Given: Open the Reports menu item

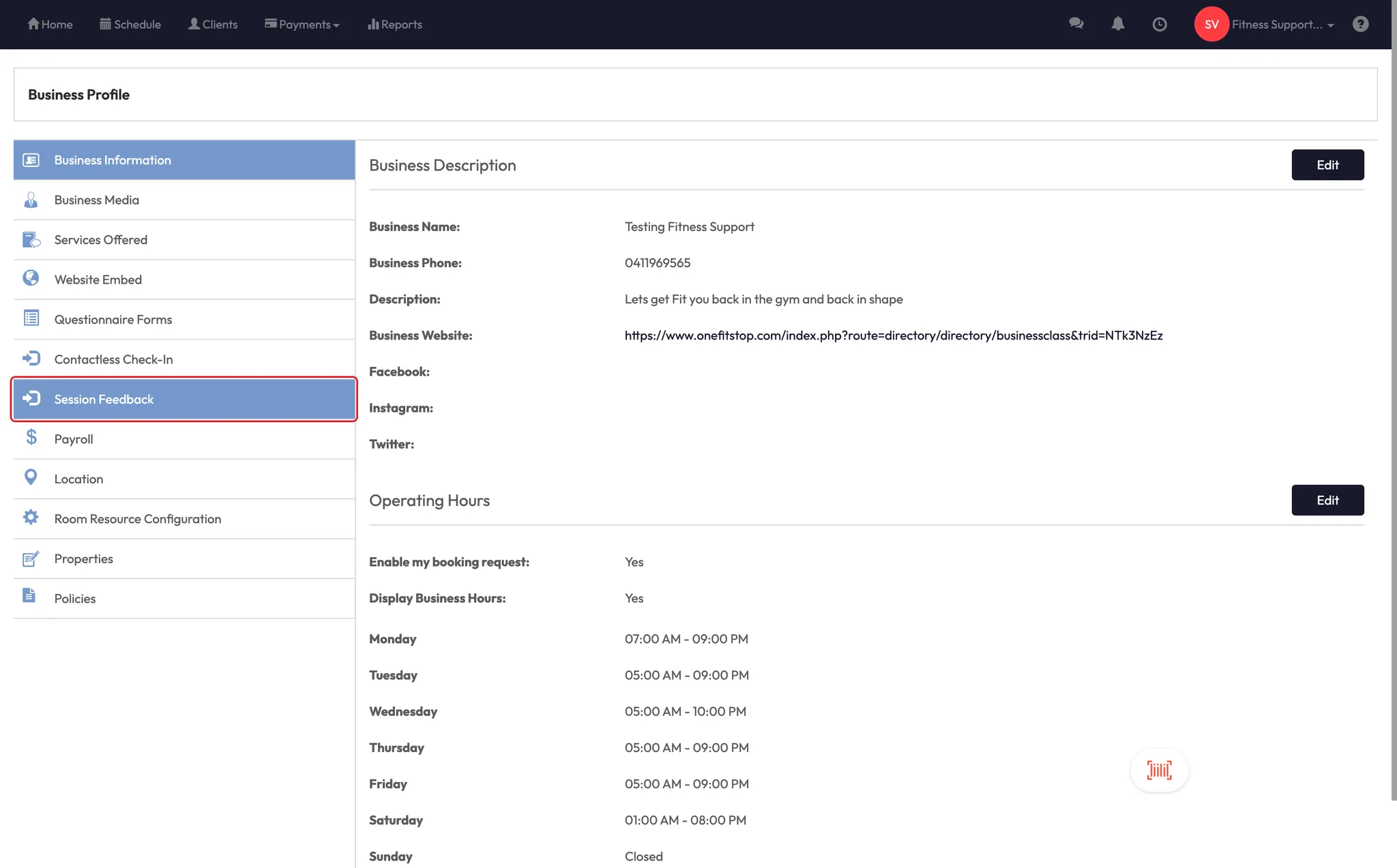Looking at the screenshot, I should 394,25.
